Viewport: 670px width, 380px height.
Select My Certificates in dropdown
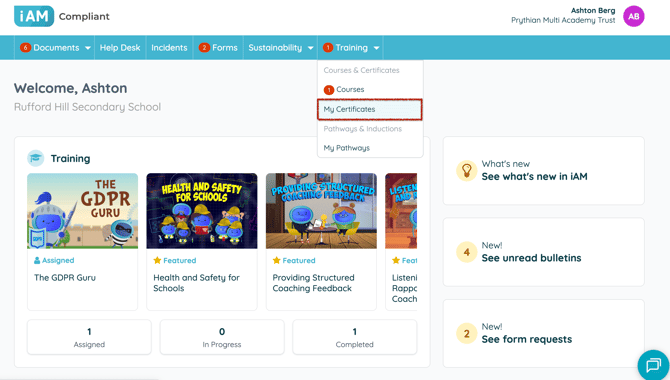point(370,109)
